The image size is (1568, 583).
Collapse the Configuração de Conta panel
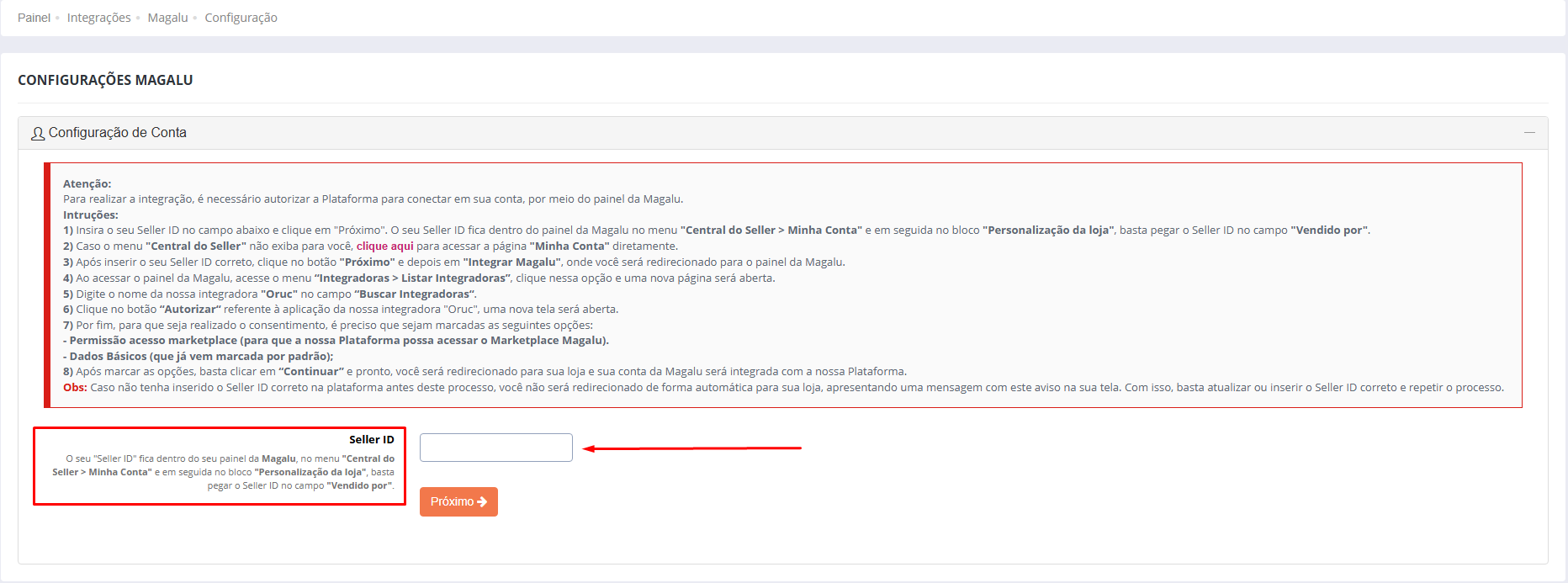click(1528, 133)
